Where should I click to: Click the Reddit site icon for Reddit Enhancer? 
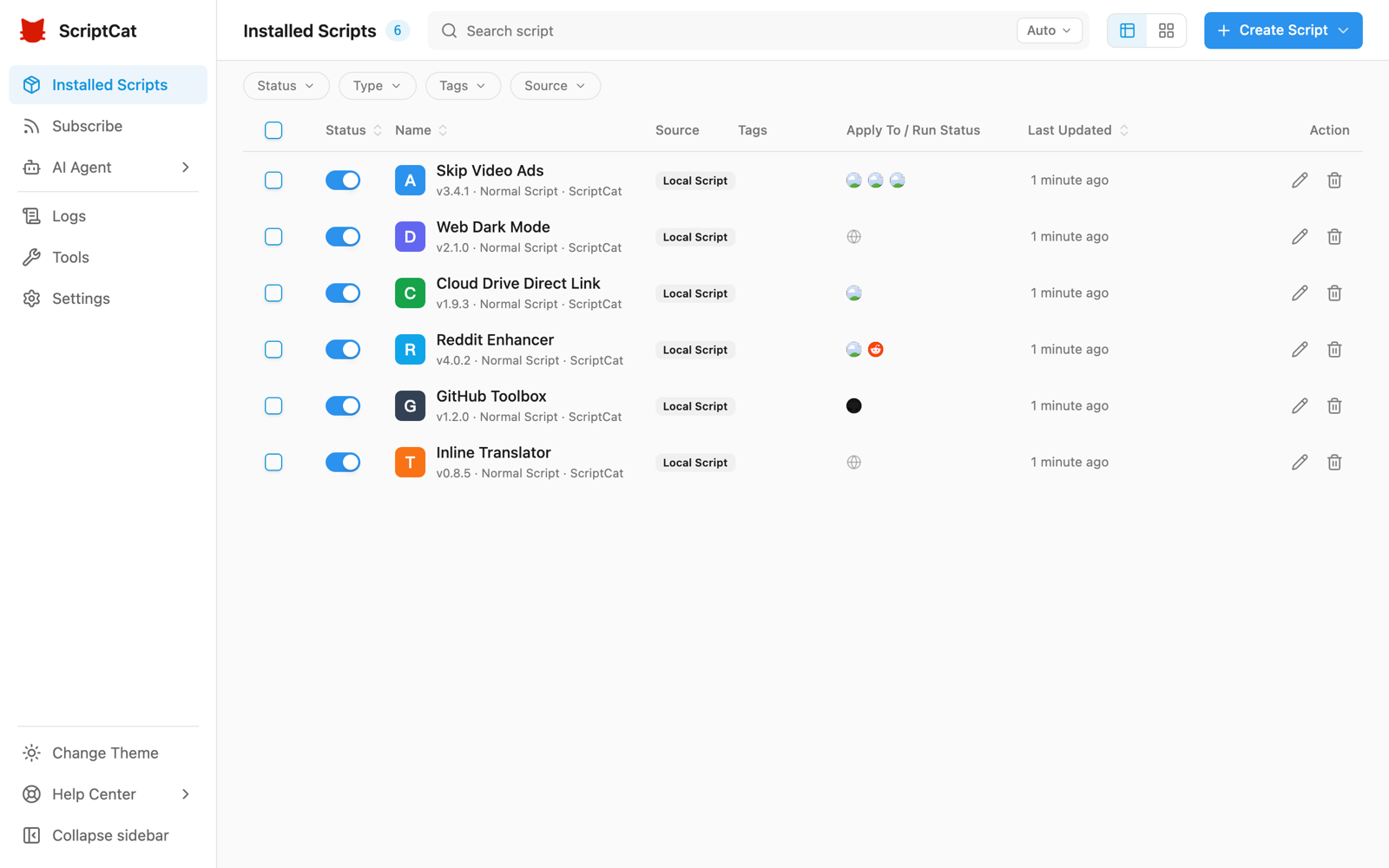point(876,350)
